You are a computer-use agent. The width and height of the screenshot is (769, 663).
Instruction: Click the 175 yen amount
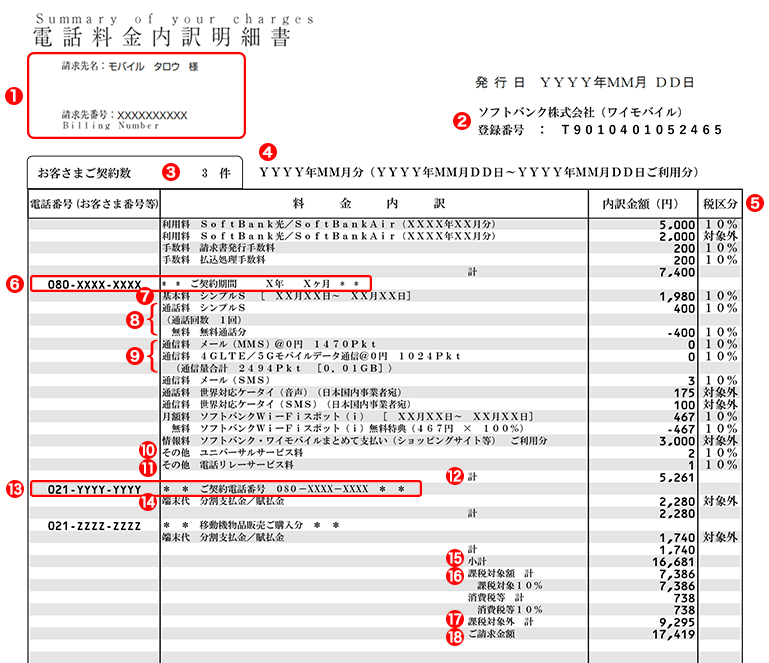[684, 393]
